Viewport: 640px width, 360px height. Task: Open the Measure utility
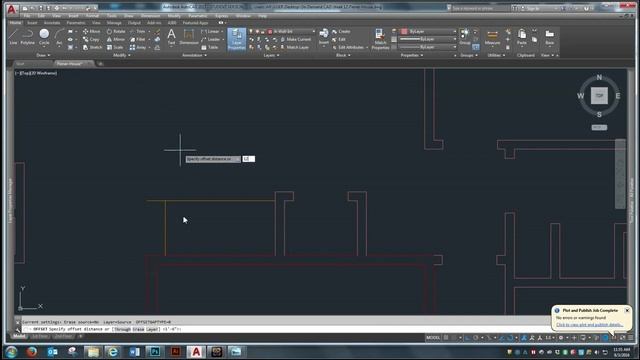pos(492,37)
